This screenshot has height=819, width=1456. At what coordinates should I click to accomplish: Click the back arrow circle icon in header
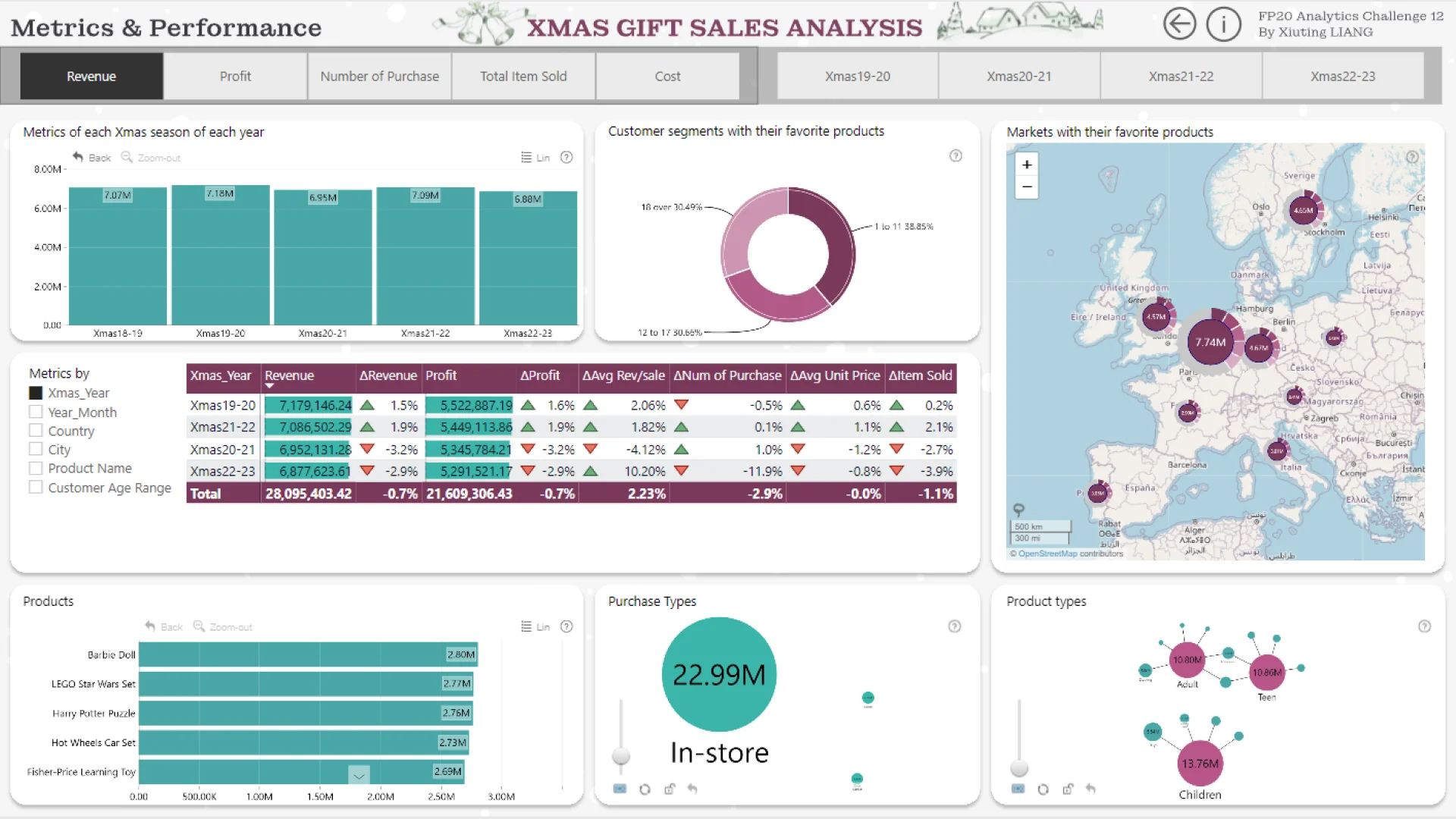tap(1179, 24)
